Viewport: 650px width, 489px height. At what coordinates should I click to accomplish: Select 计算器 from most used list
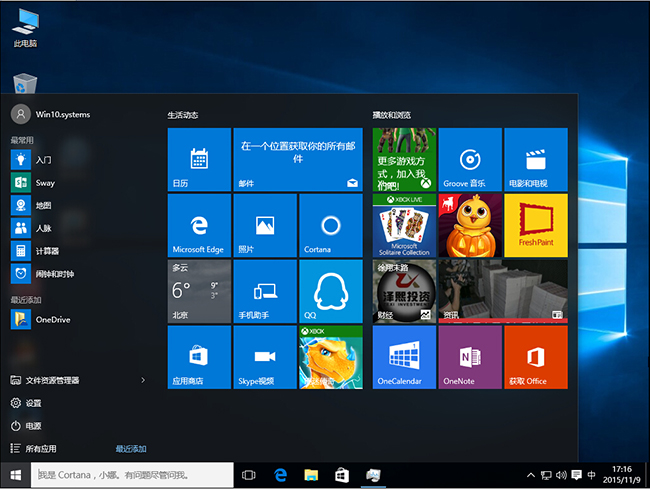click(49, 251)
